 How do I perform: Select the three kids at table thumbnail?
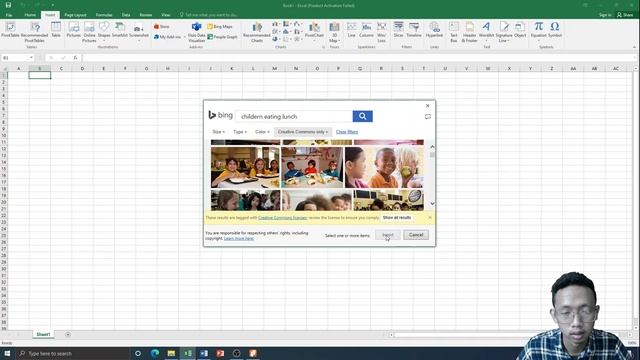click(x=312, y=167)
